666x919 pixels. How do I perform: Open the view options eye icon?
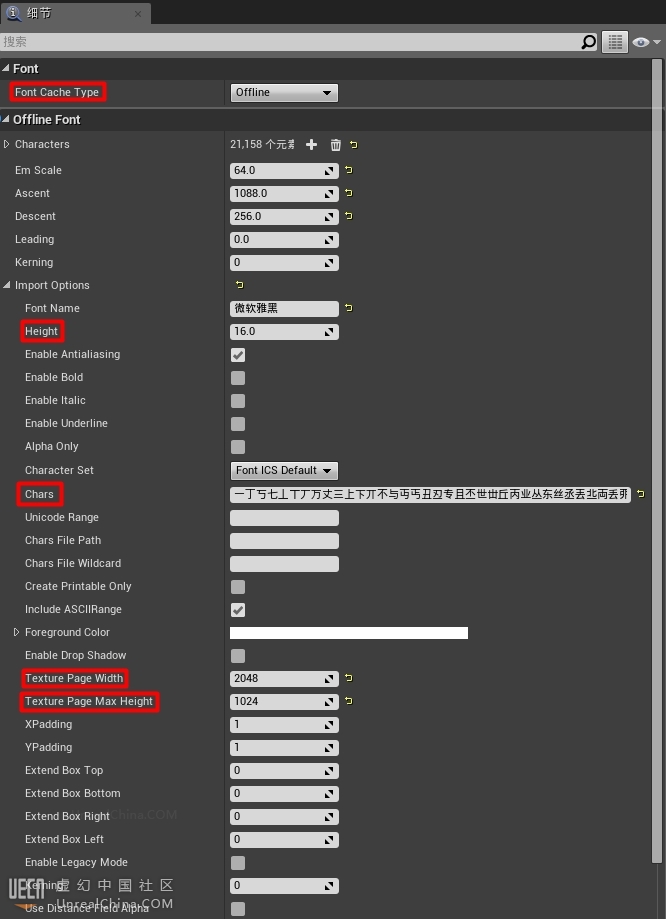pyautogui.click(x=640, y=42)
